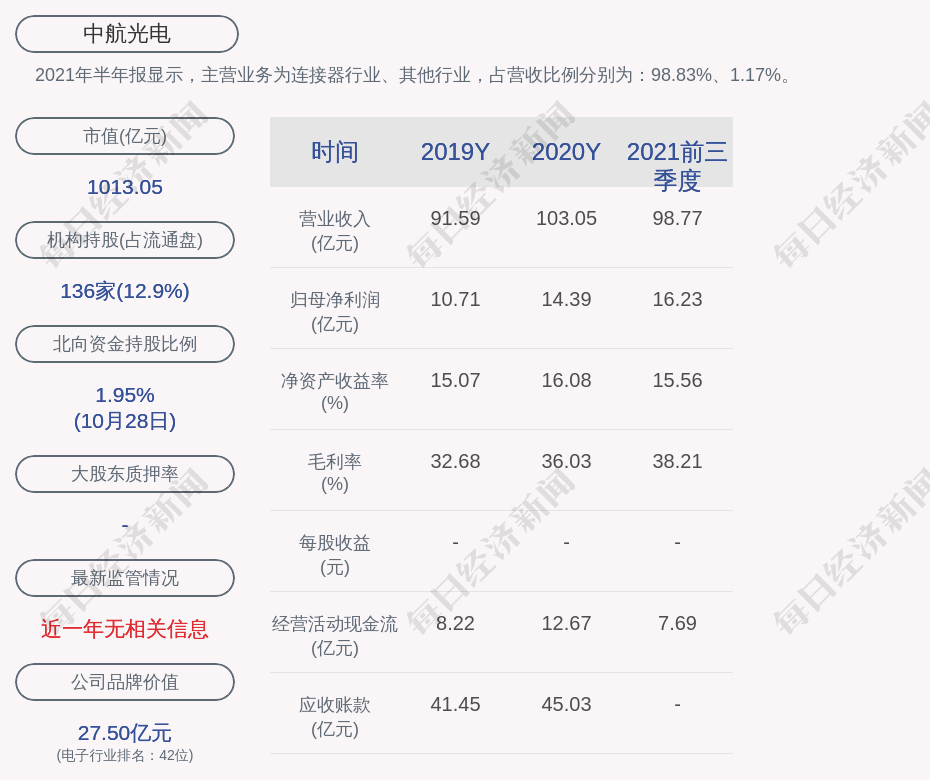Click the 中航光电 company name pill
Image resolution: width=930 pixels, height=780 pixels.
coord(127,34)
